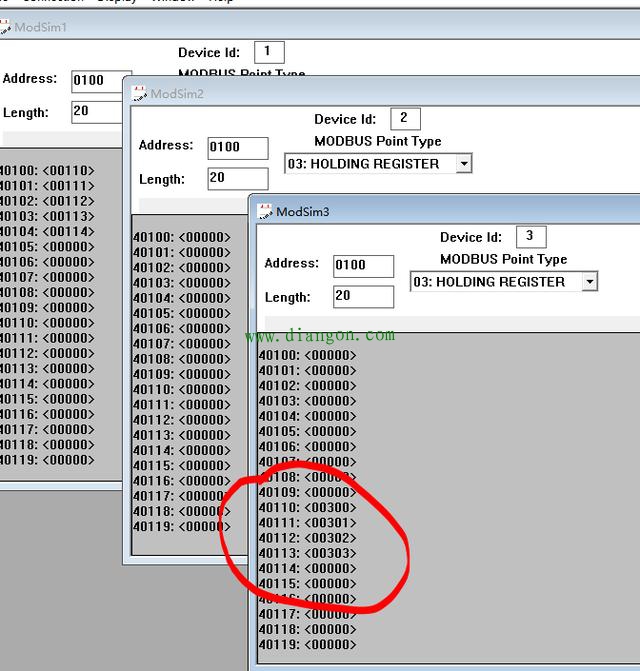Image resolution: width=640 pixels, height=671 pixels.
Task: Click the Length field in ModSim3
Action: [363, 296]
